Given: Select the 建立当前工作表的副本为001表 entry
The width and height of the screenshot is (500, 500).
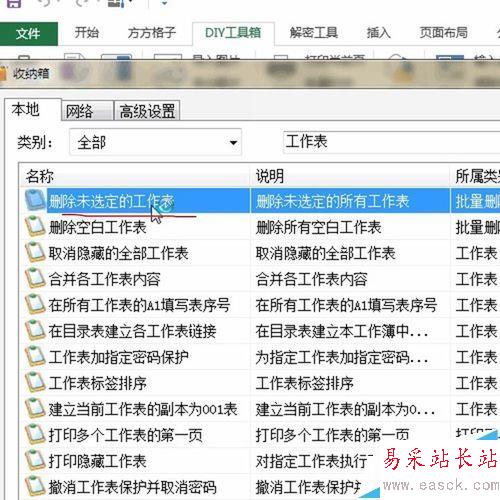Looking at the screenshot, I should coord(143,409).
